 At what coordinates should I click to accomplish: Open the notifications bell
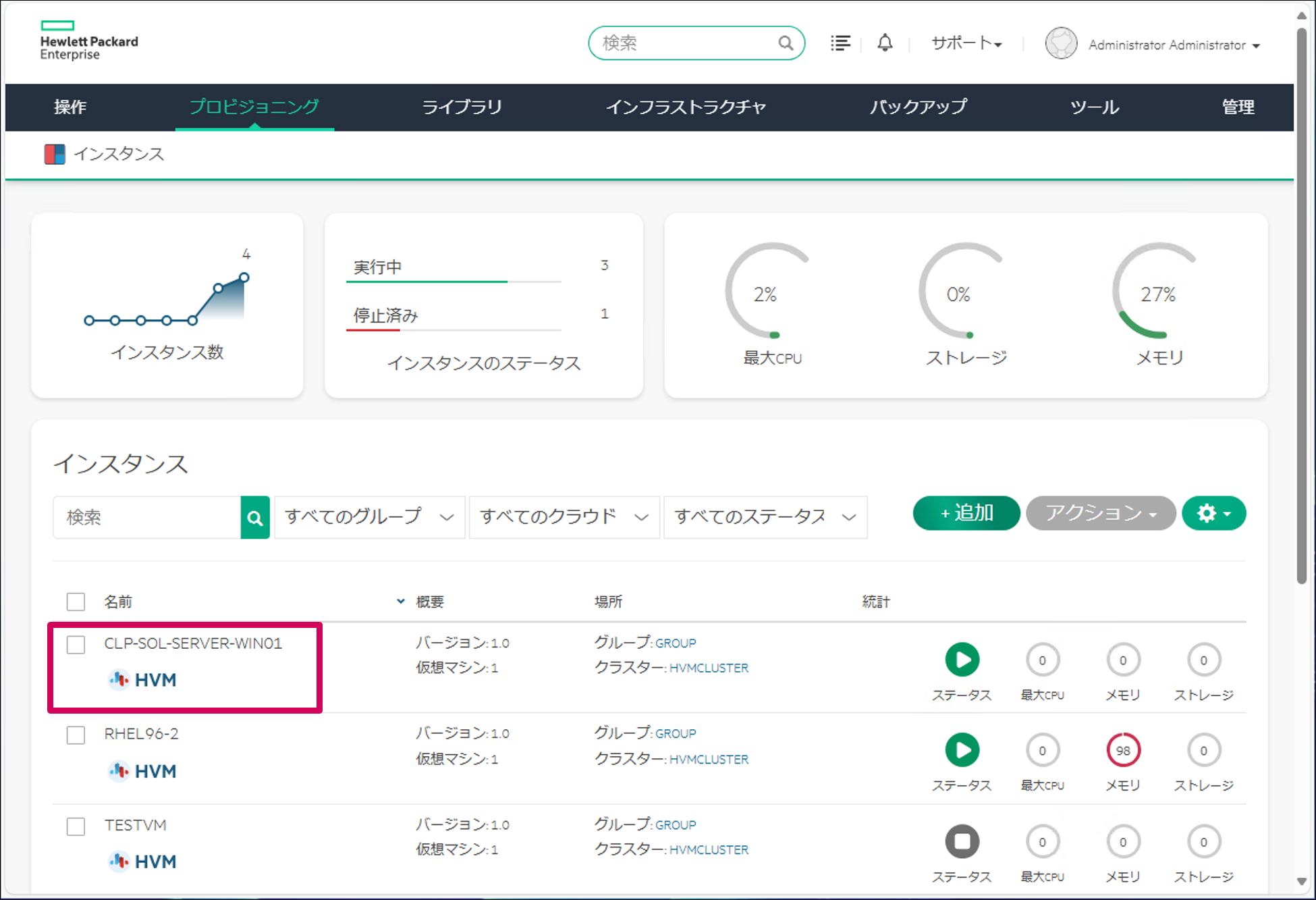click(x=885, y=43)
